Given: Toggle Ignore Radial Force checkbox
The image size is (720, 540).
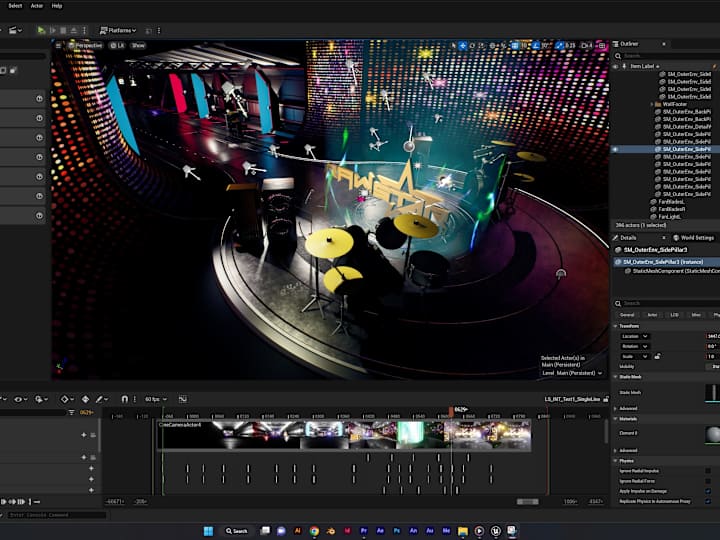Looking at the screenshot, I should coord(708,481).
